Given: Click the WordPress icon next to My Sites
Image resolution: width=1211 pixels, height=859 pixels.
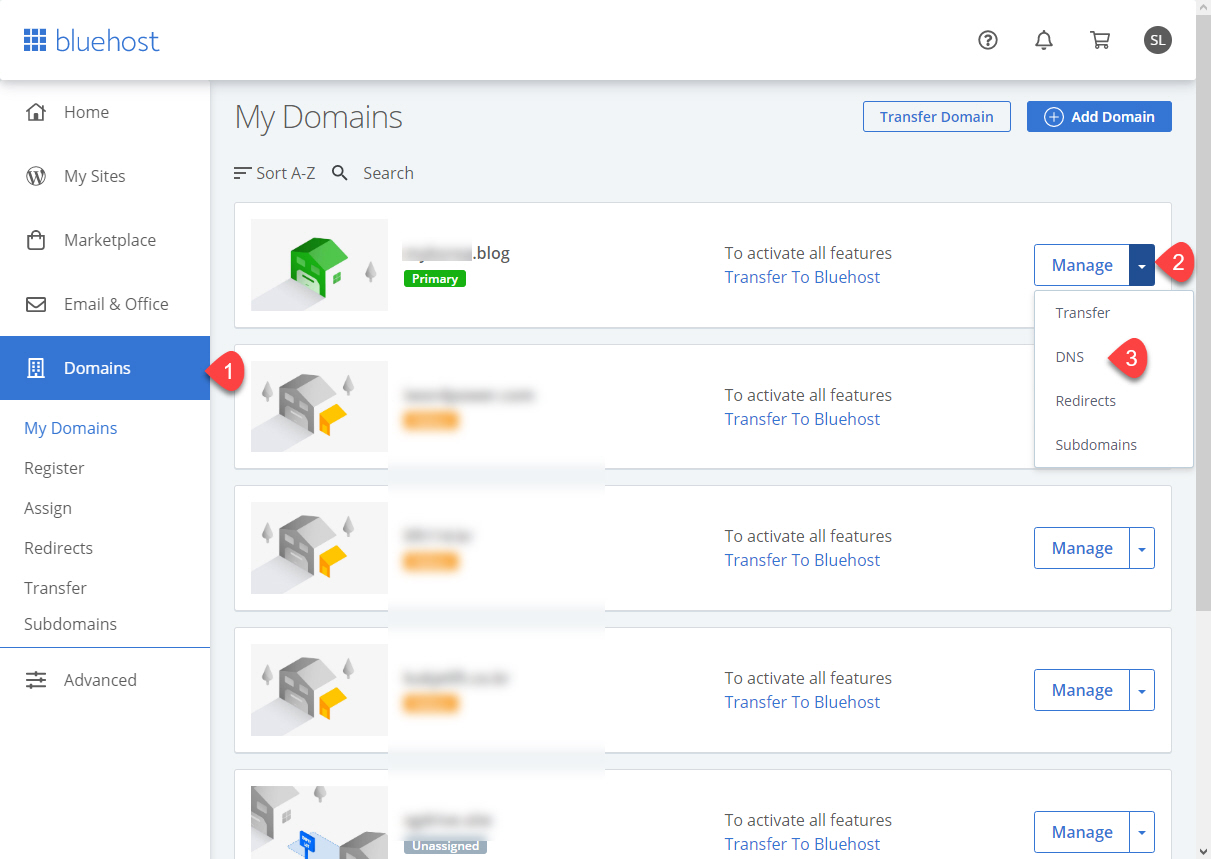Looking at the screenshot, I should pos(36,176).
